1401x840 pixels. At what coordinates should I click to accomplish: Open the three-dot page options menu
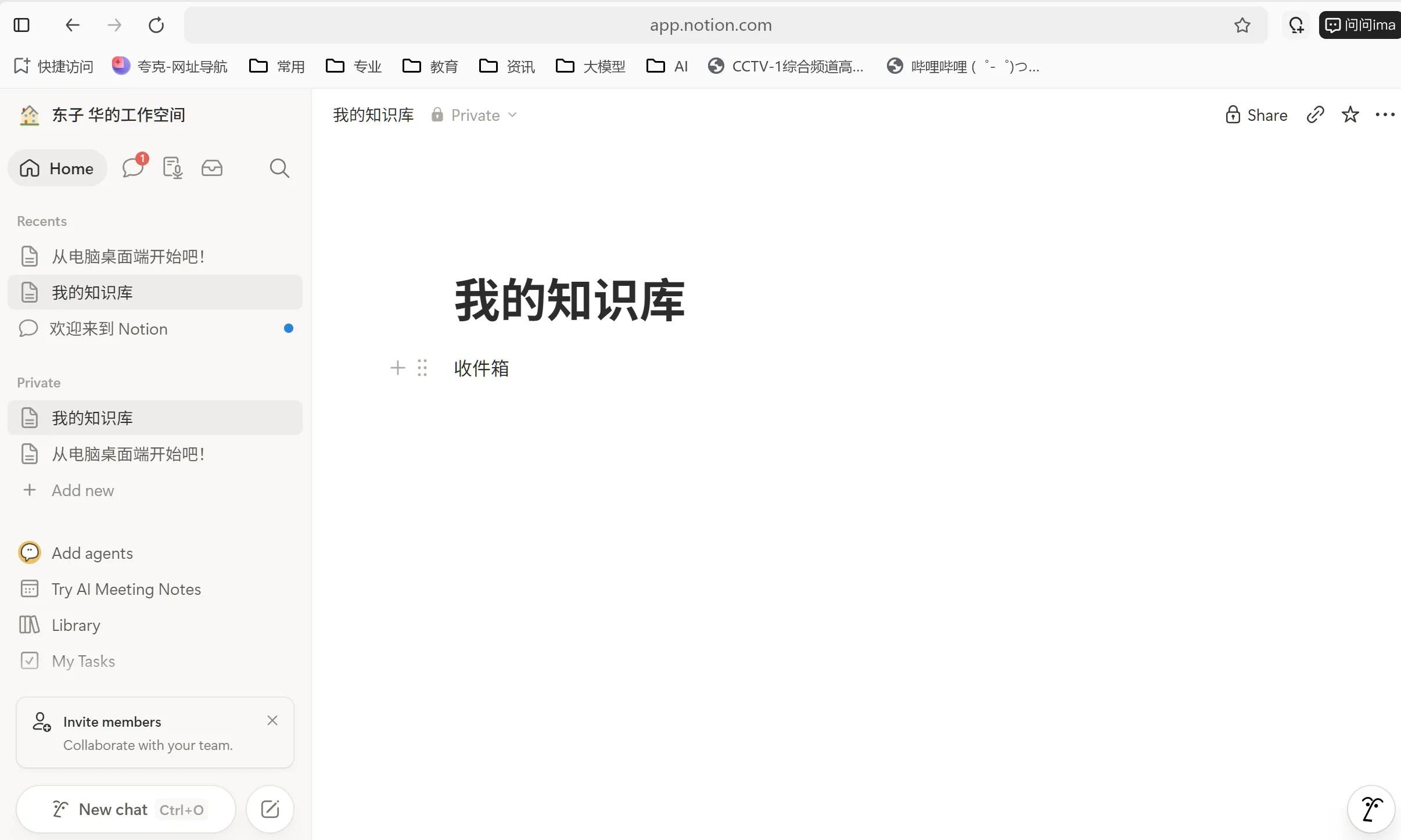point(1385,115)
